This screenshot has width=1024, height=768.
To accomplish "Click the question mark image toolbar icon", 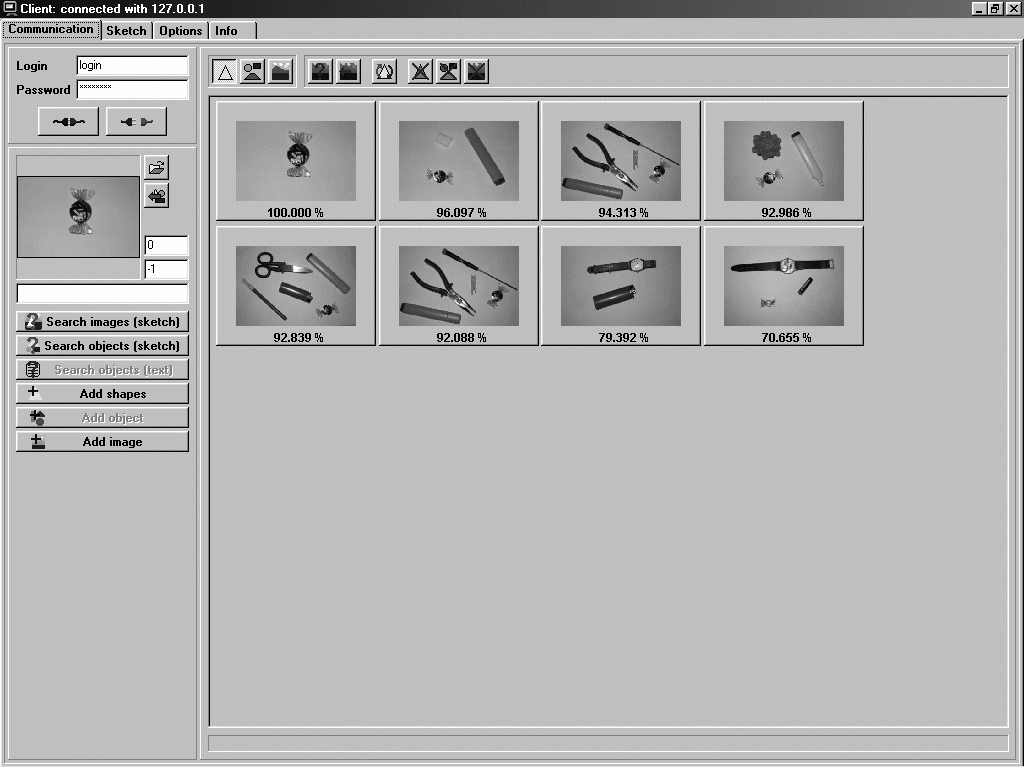I will 320,71.
